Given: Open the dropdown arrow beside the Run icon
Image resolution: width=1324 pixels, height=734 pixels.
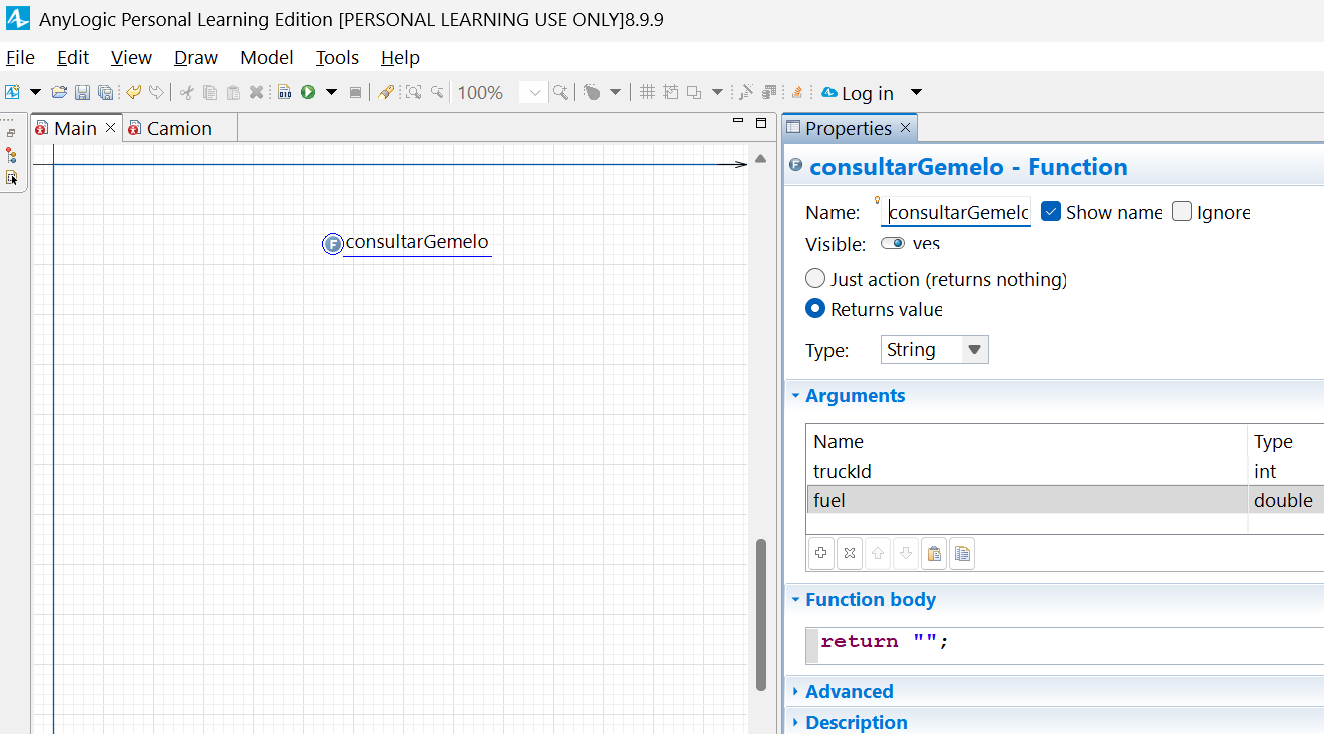Looking at the screenshot, I should pyautogui.click(x=332, y=92).
